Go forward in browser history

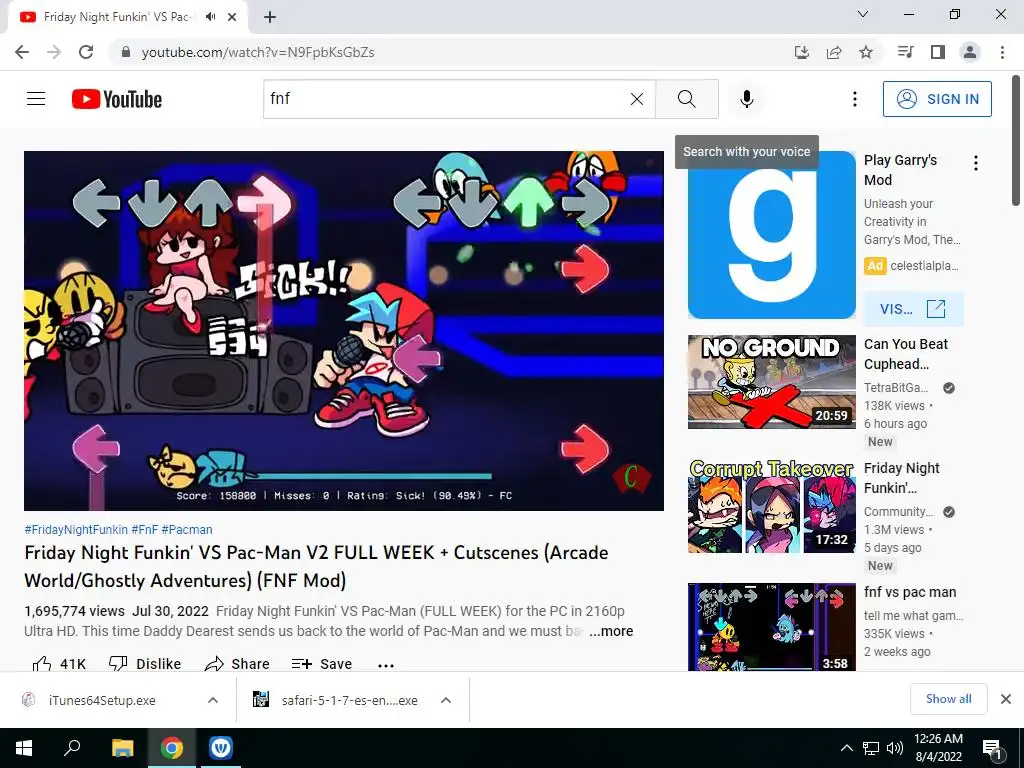(x=54, y=52)
